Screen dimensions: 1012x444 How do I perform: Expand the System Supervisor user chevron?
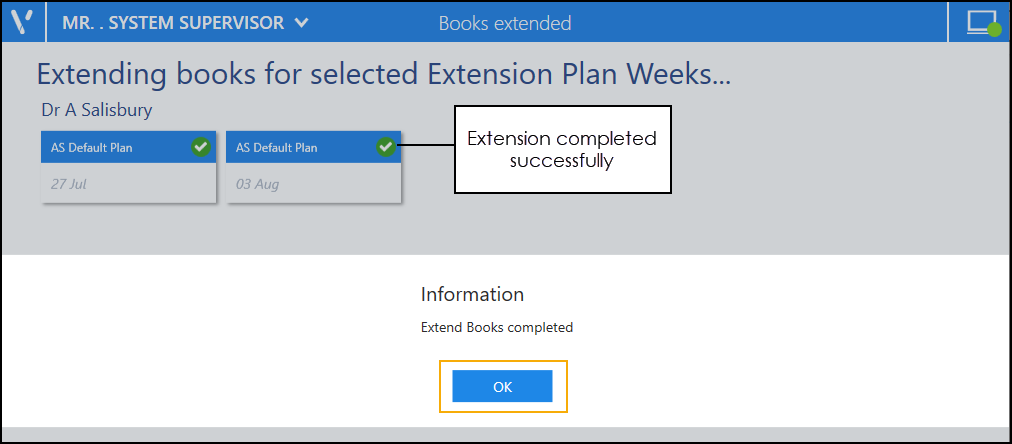click(x=303, y=22)
